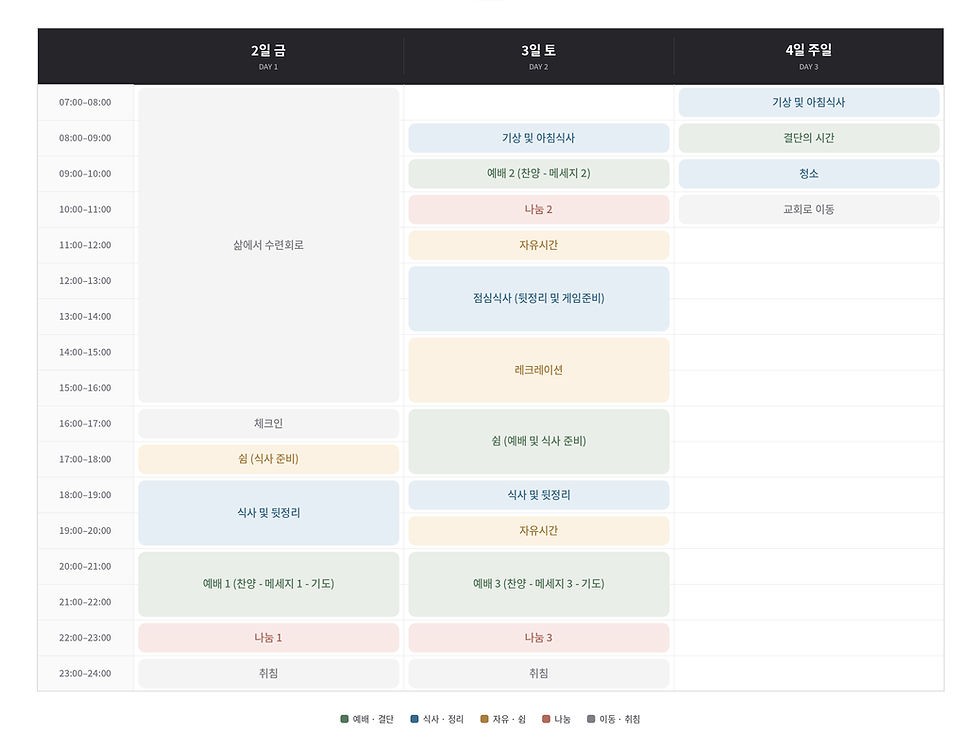
Task: Select the 2일 금 DAY 1 column header
Action: pos(269,56)
